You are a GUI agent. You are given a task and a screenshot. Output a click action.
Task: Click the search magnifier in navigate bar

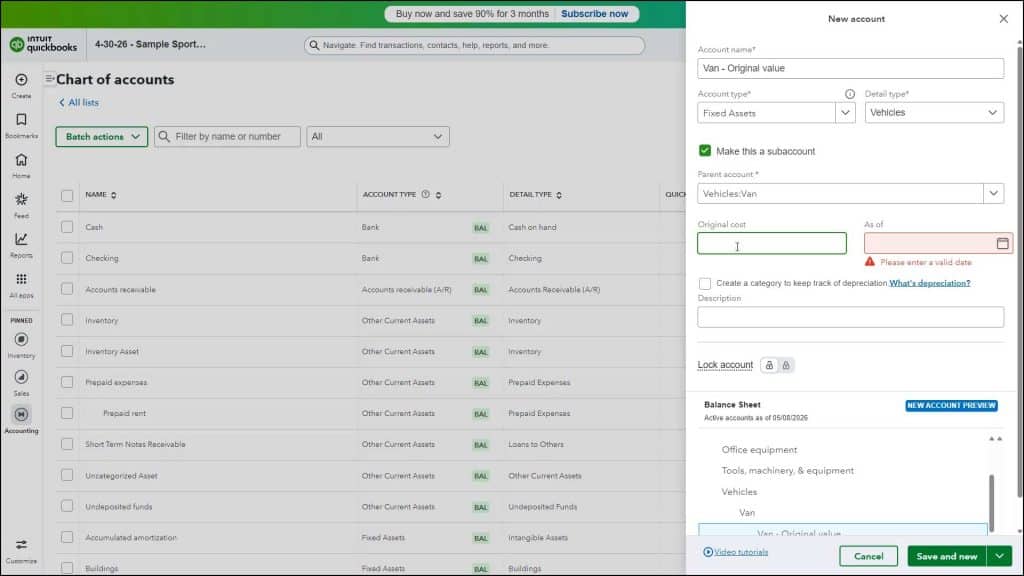[314, 45]
